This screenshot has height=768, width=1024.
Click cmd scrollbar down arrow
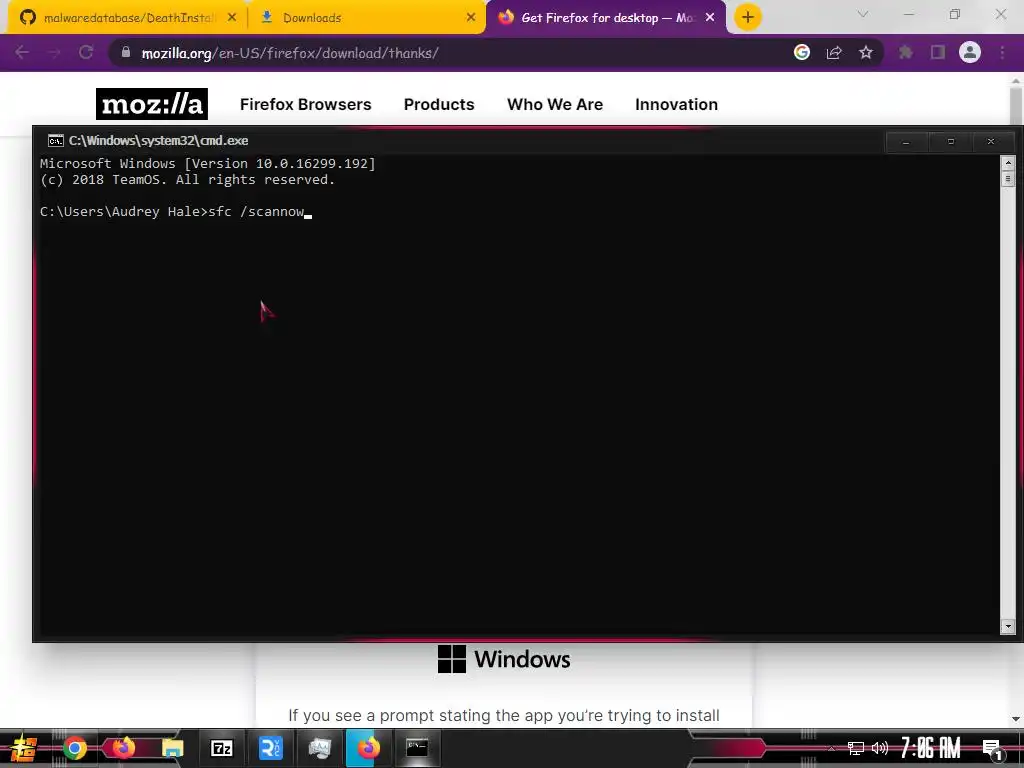coord(1008,626)
